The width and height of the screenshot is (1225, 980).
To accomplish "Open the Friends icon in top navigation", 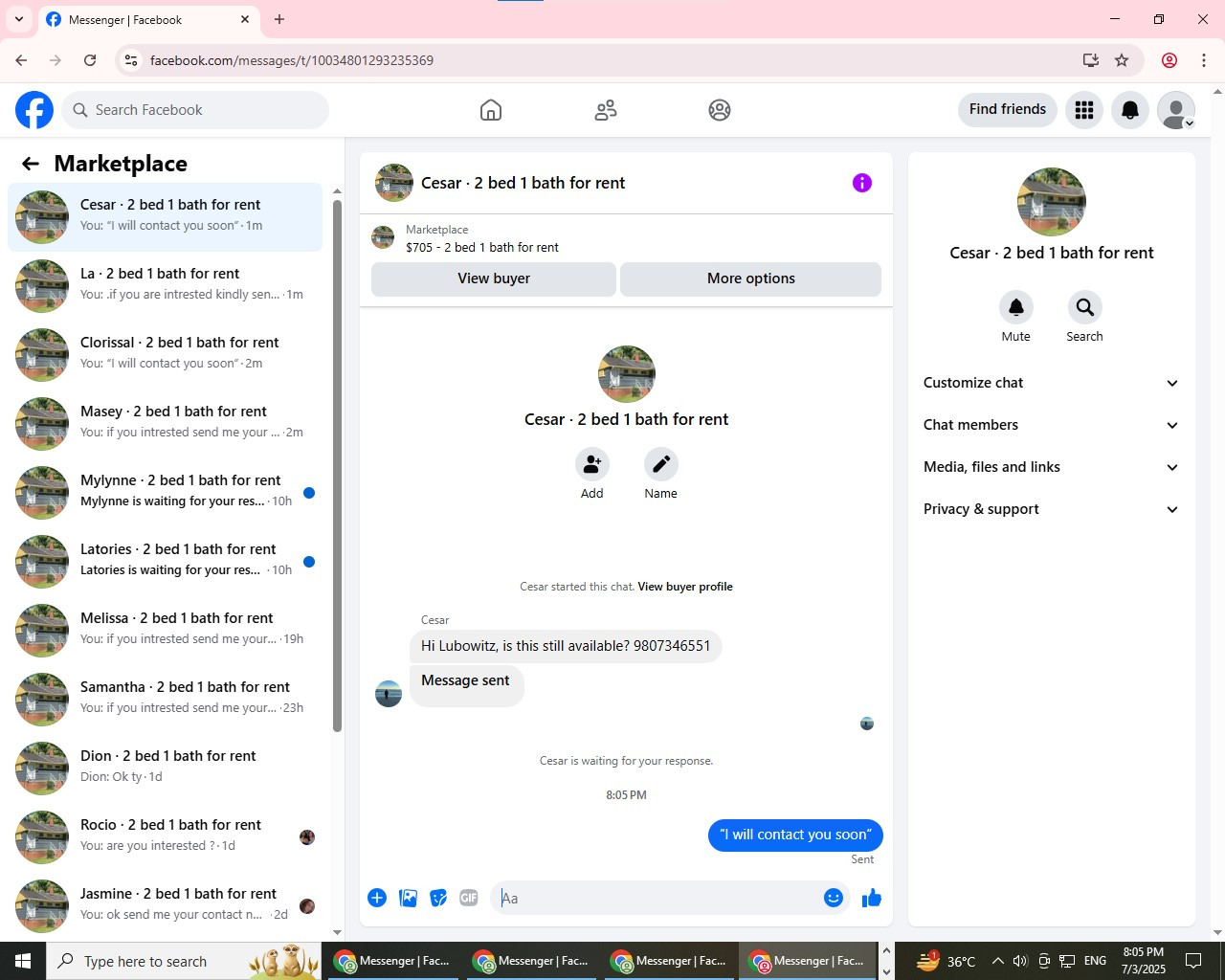I will tap(606, 110).
